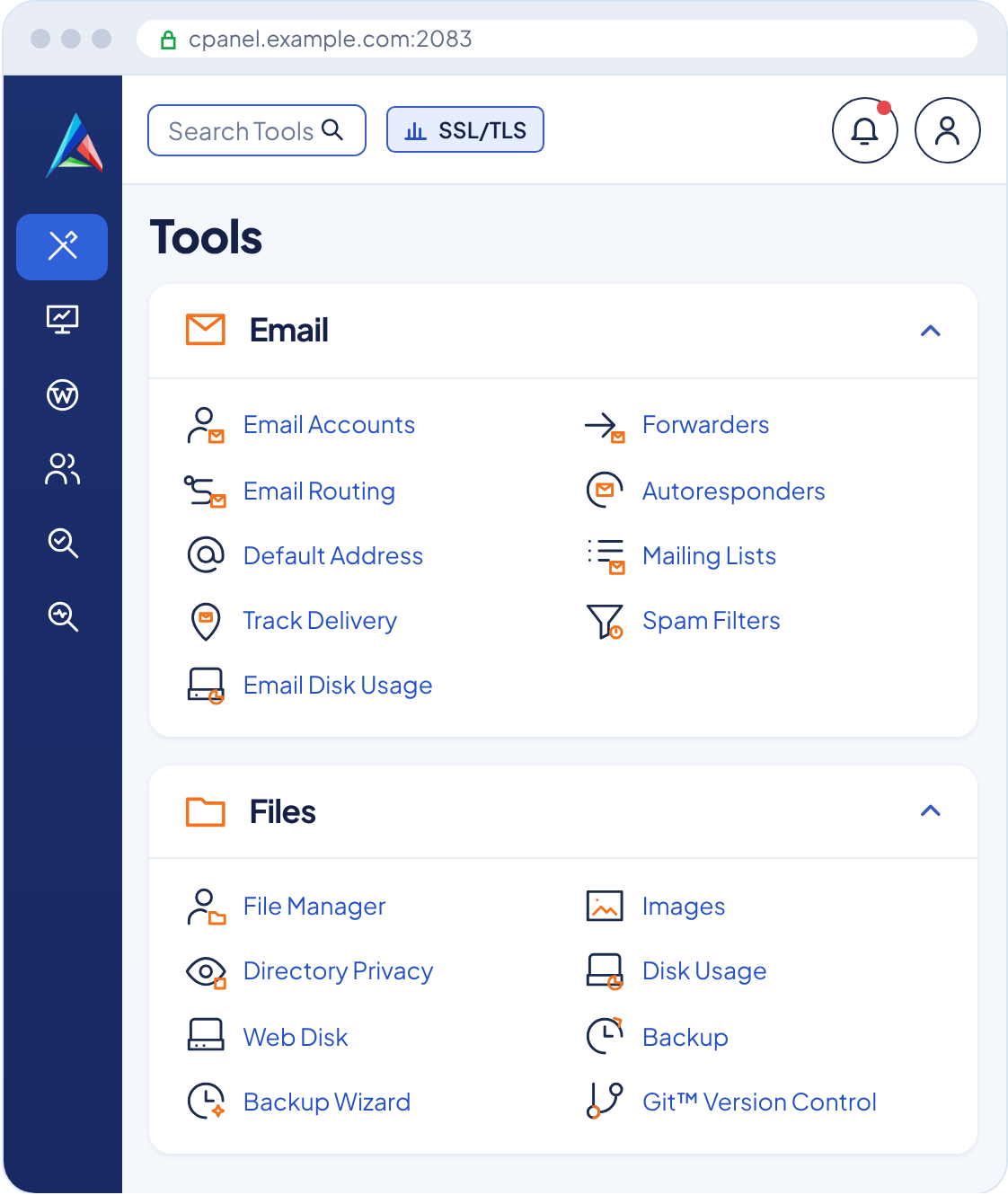The height and width of the screenshot is (1195, 1008).
Task: Click the Backup clock icon
Action: point(605,1035)
